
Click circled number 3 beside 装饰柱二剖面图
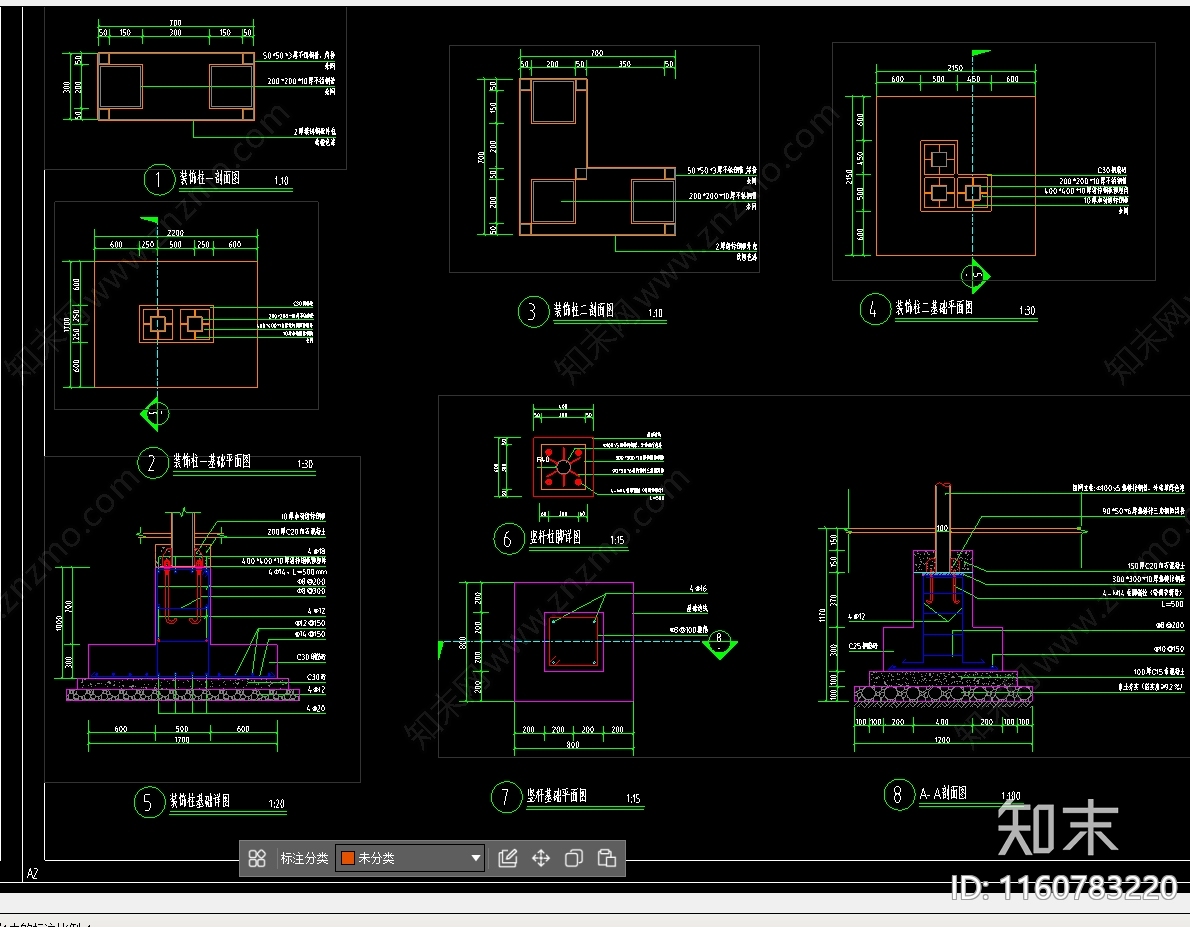[x=532, y=312]
